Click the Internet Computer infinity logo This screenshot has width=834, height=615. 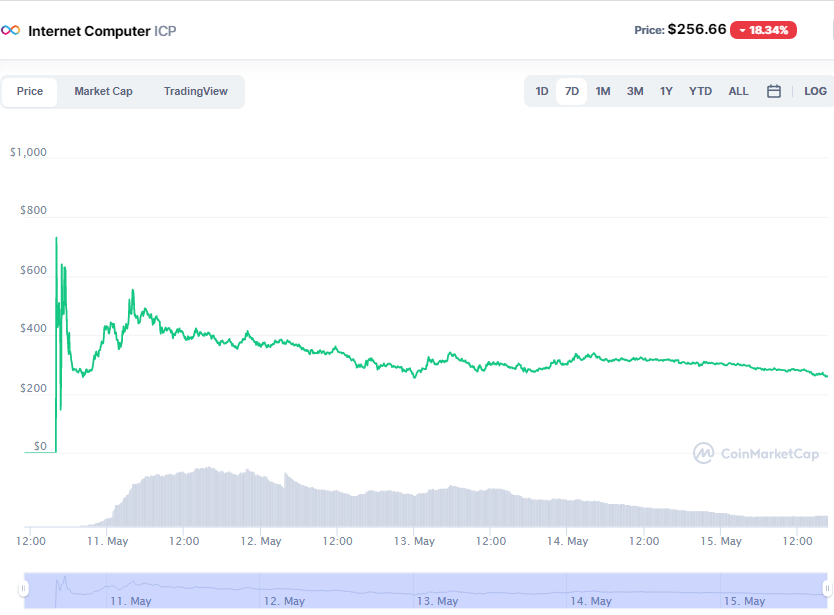coord(10,30)
